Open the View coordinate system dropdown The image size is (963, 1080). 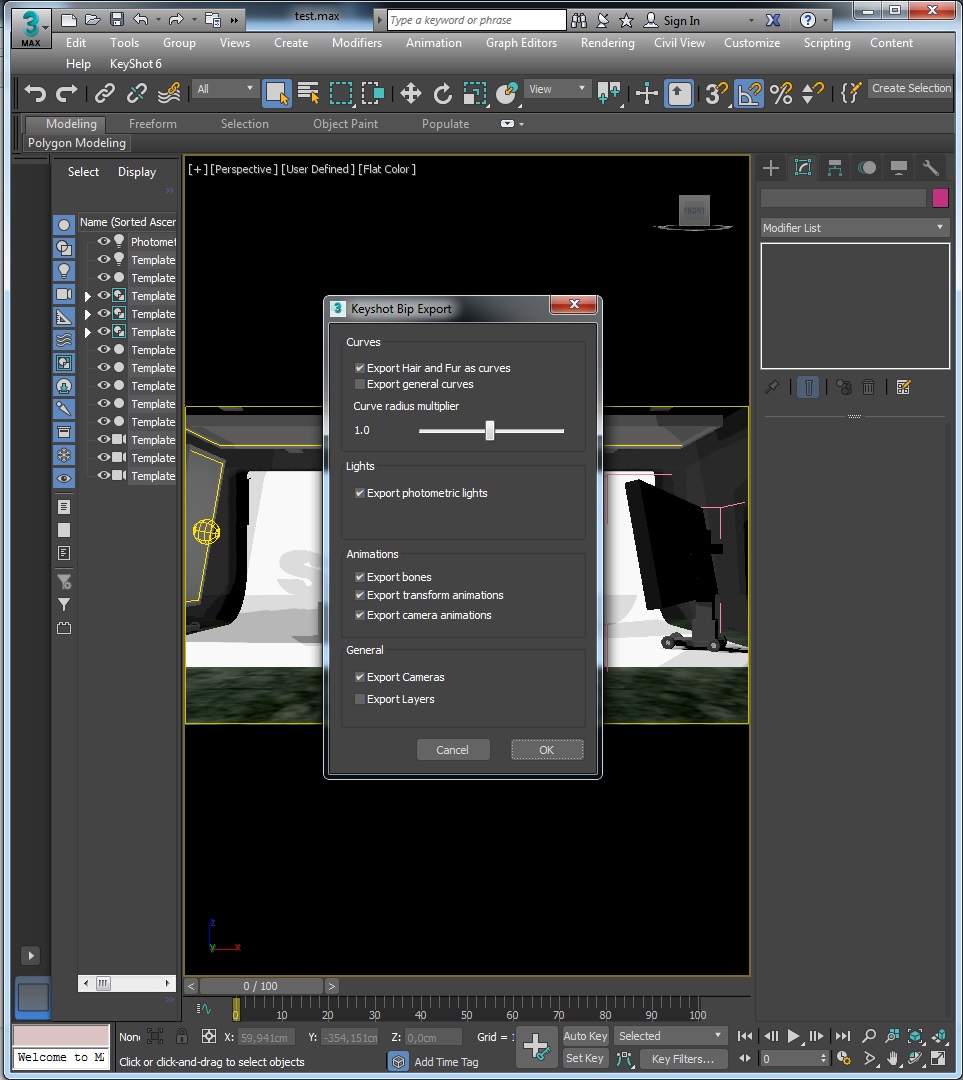[x=558, y=89]
